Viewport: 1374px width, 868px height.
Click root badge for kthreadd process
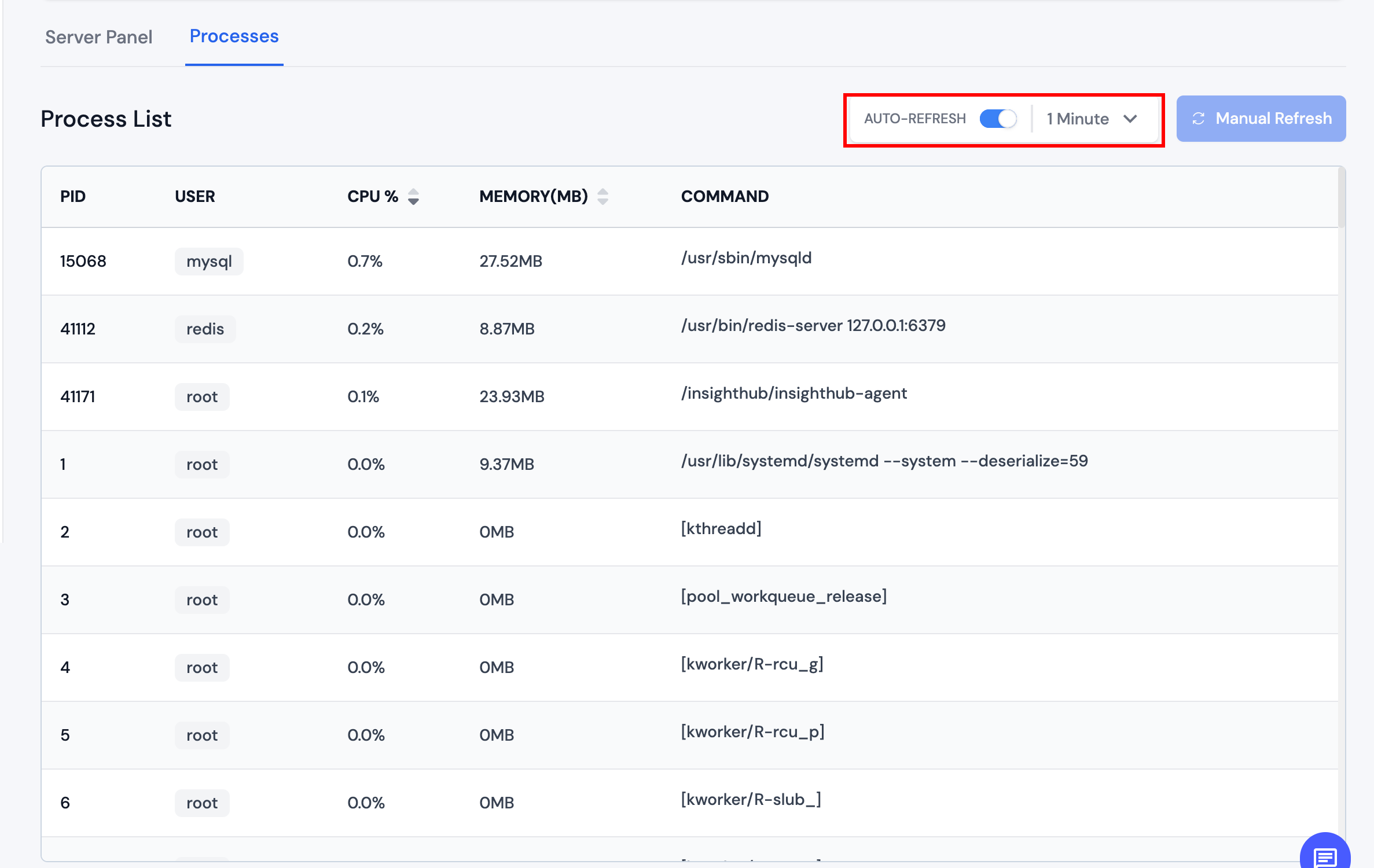(202, 532)
